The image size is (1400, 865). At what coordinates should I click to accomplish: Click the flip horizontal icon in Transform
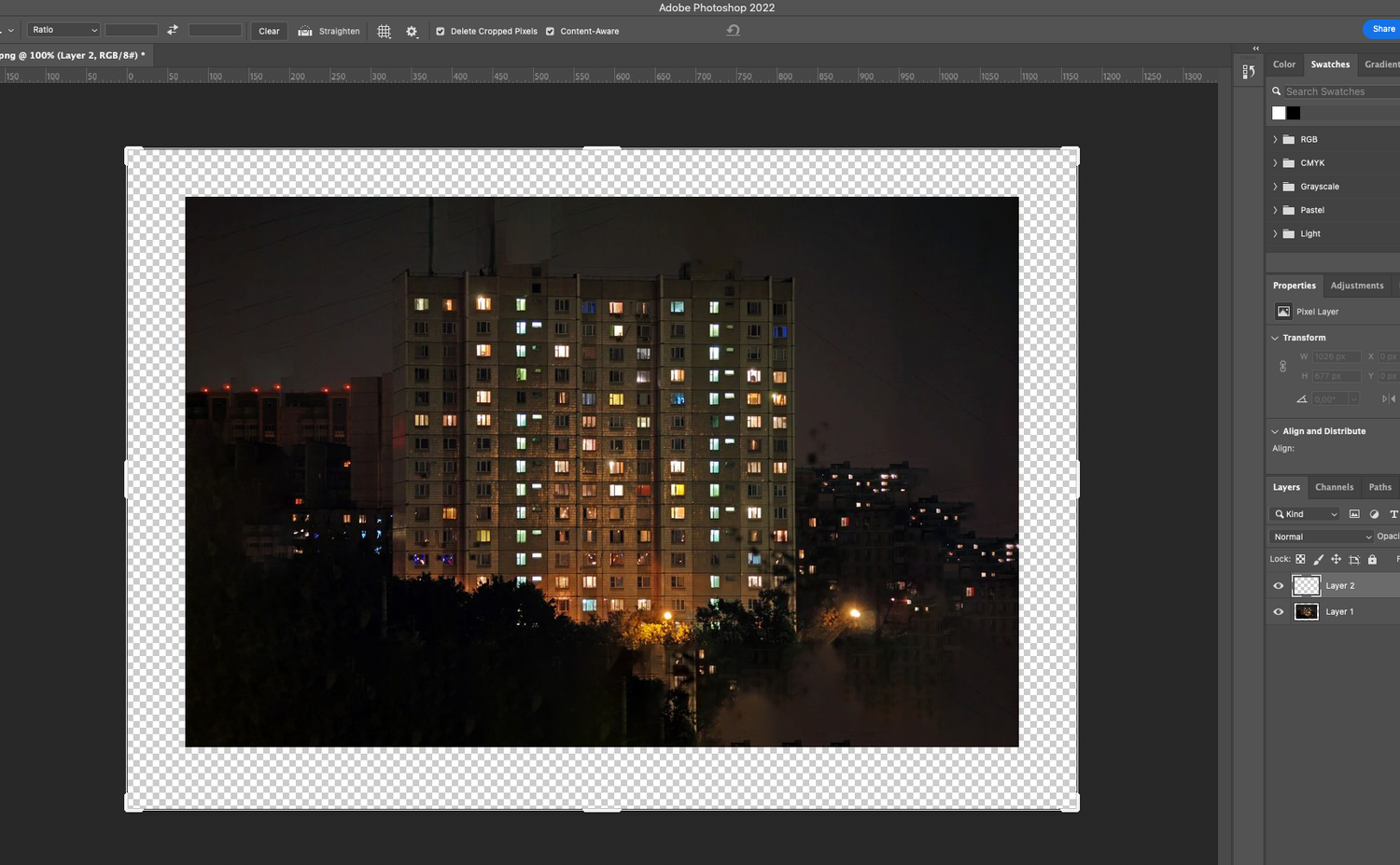(1389, 398)
